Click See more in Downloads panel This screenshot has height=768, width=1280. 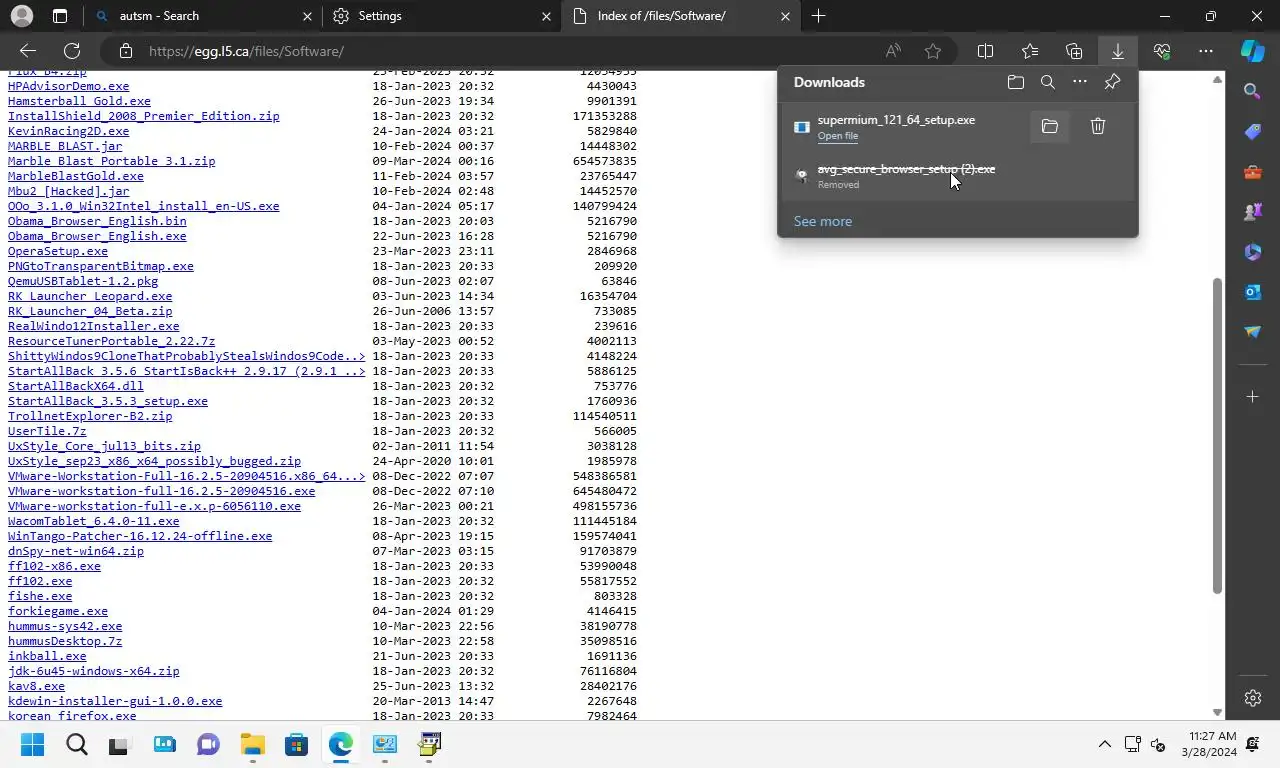[822, 221]
